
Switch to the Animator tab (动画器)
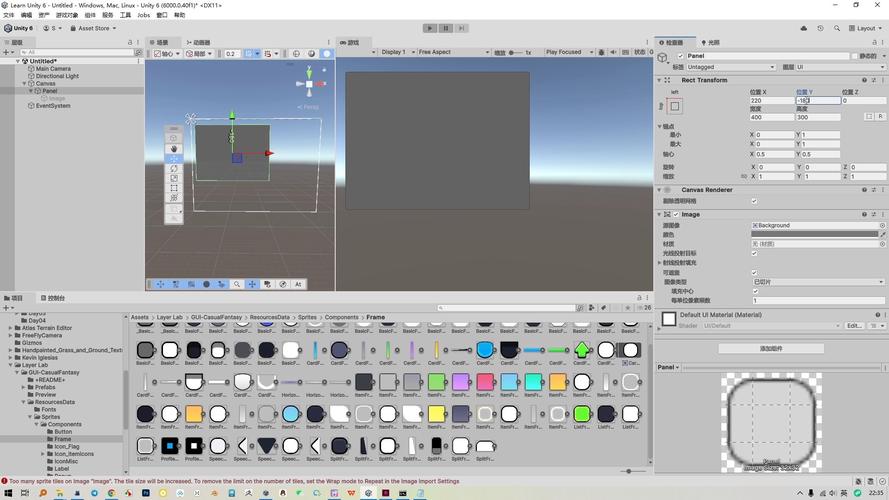pos(199,43)
